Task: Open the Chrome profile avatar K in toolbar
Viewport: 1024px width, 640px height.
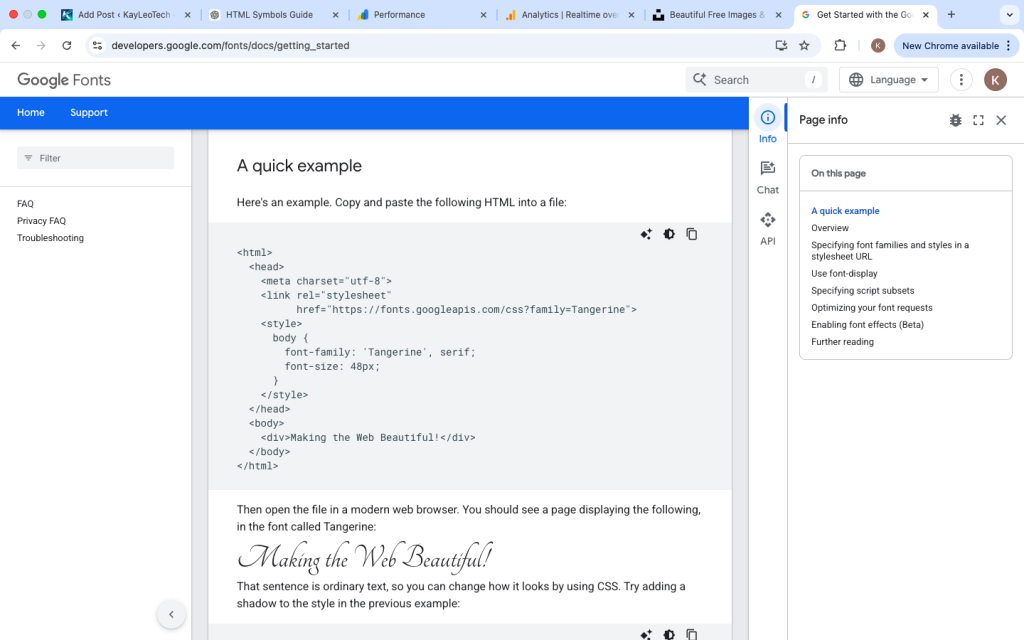Action: (x=878, y=46)
